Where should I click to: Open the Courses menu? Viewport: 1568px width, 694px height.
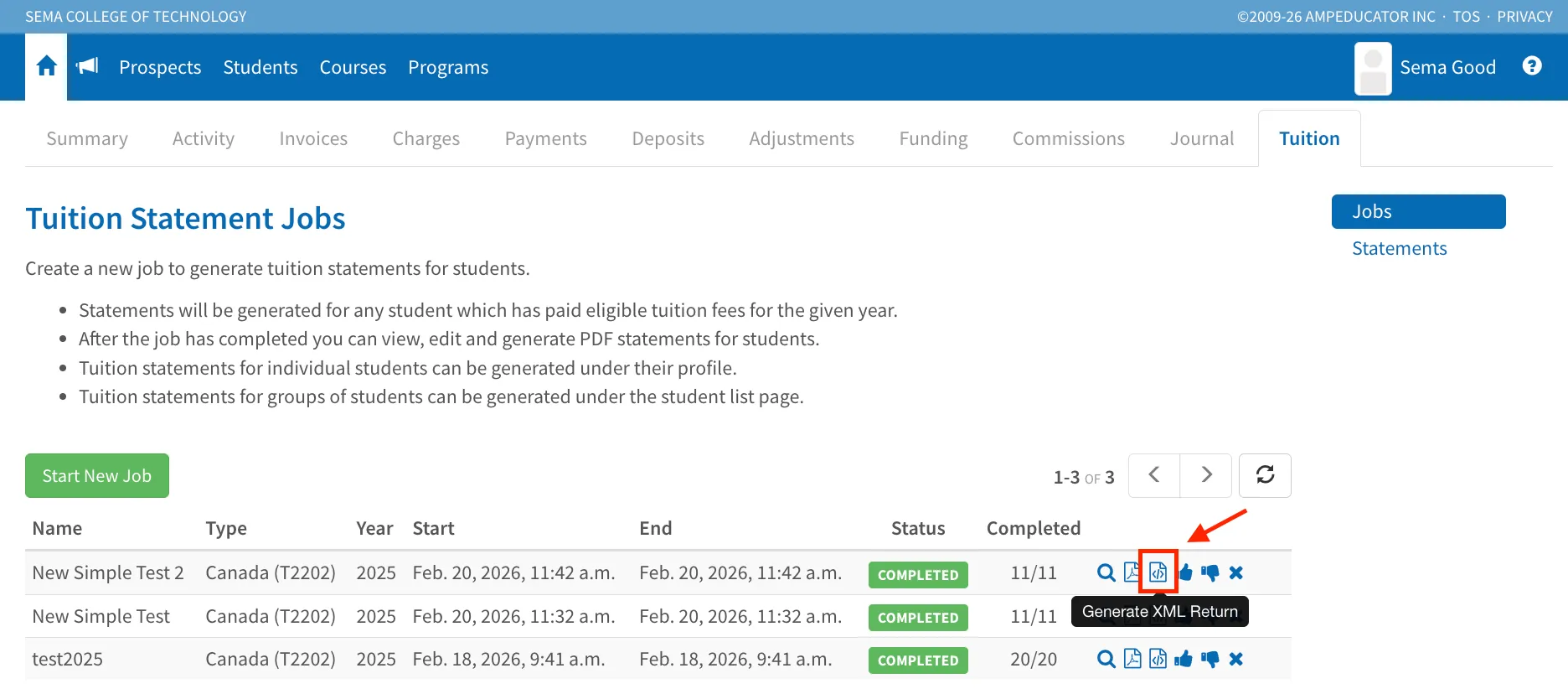coord(353,67)
